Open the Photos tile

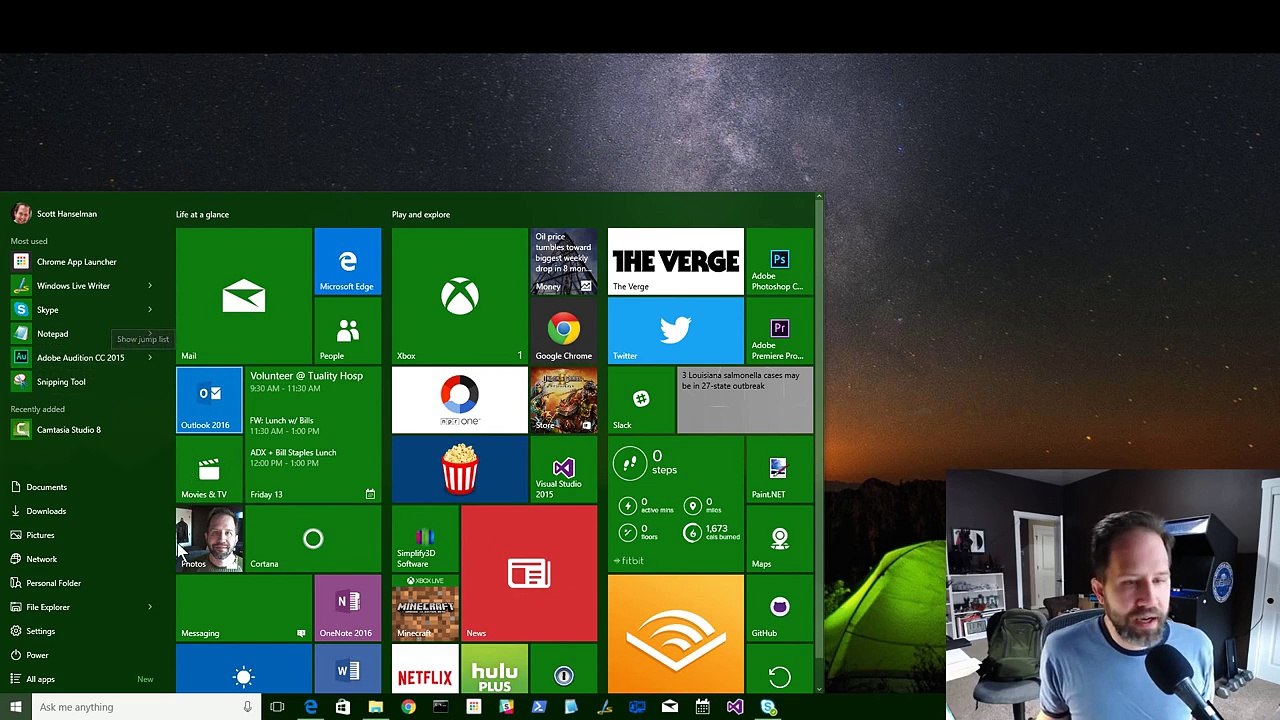[209, 538]
